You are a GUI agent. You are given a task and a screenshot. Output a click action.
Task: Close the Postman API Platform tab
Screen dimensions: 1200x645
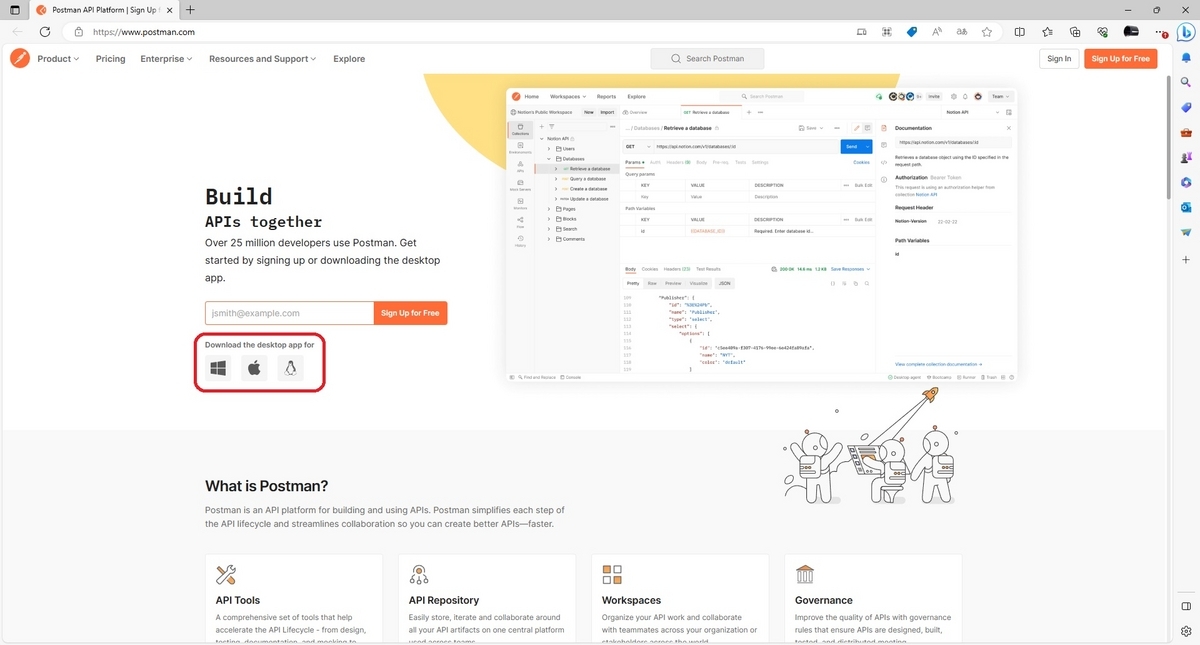point(169,10)
